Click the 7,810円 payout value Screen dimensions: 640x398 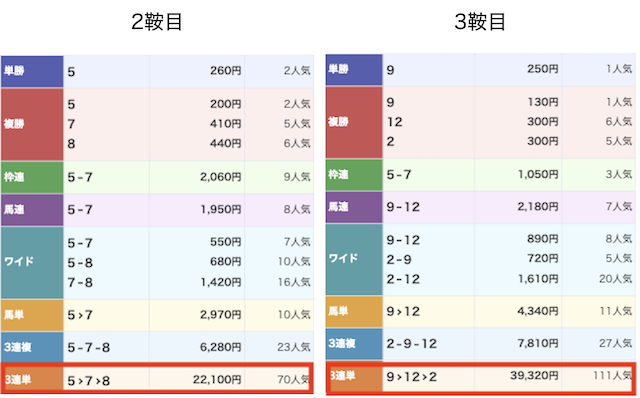tap(538, 343)
